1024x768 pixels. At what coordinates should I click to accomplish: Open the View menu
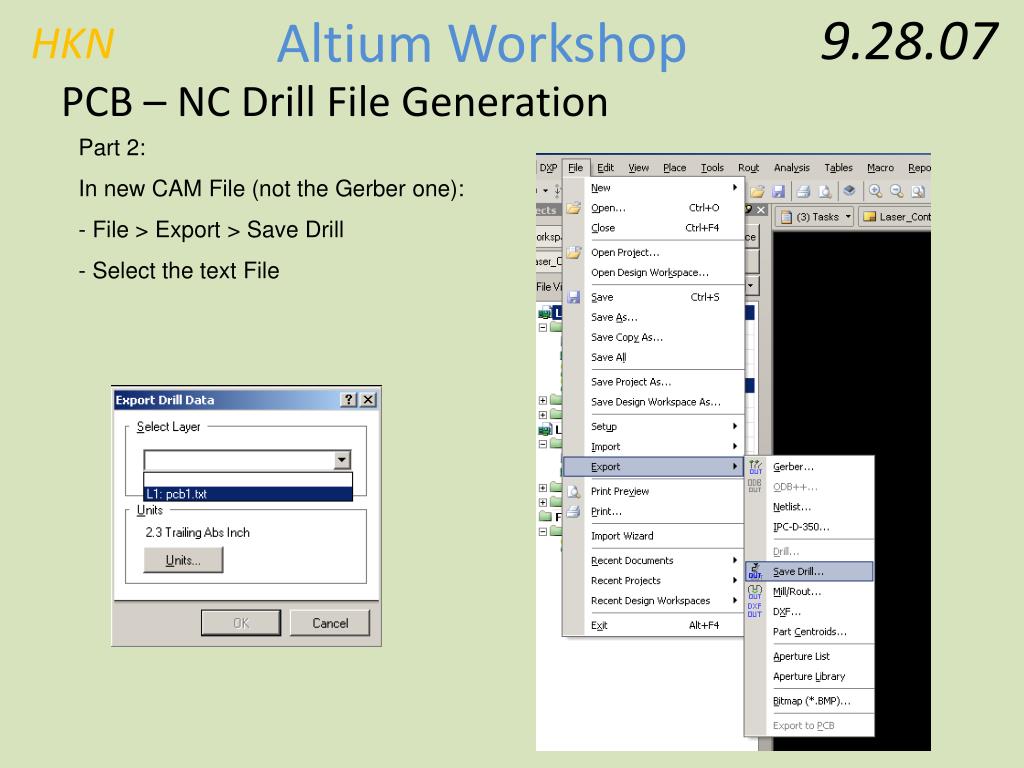coord(639,168)
